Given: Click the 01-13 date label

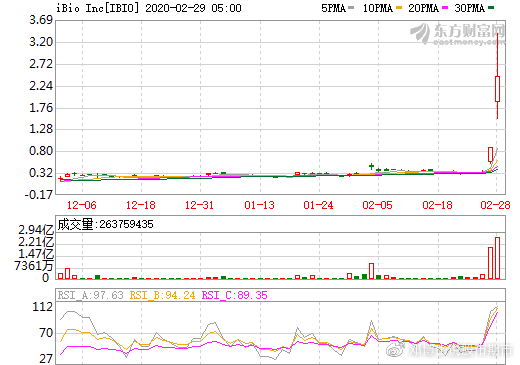Looking at the screenshot, I should pyautogui.click(x=259, y=205).
